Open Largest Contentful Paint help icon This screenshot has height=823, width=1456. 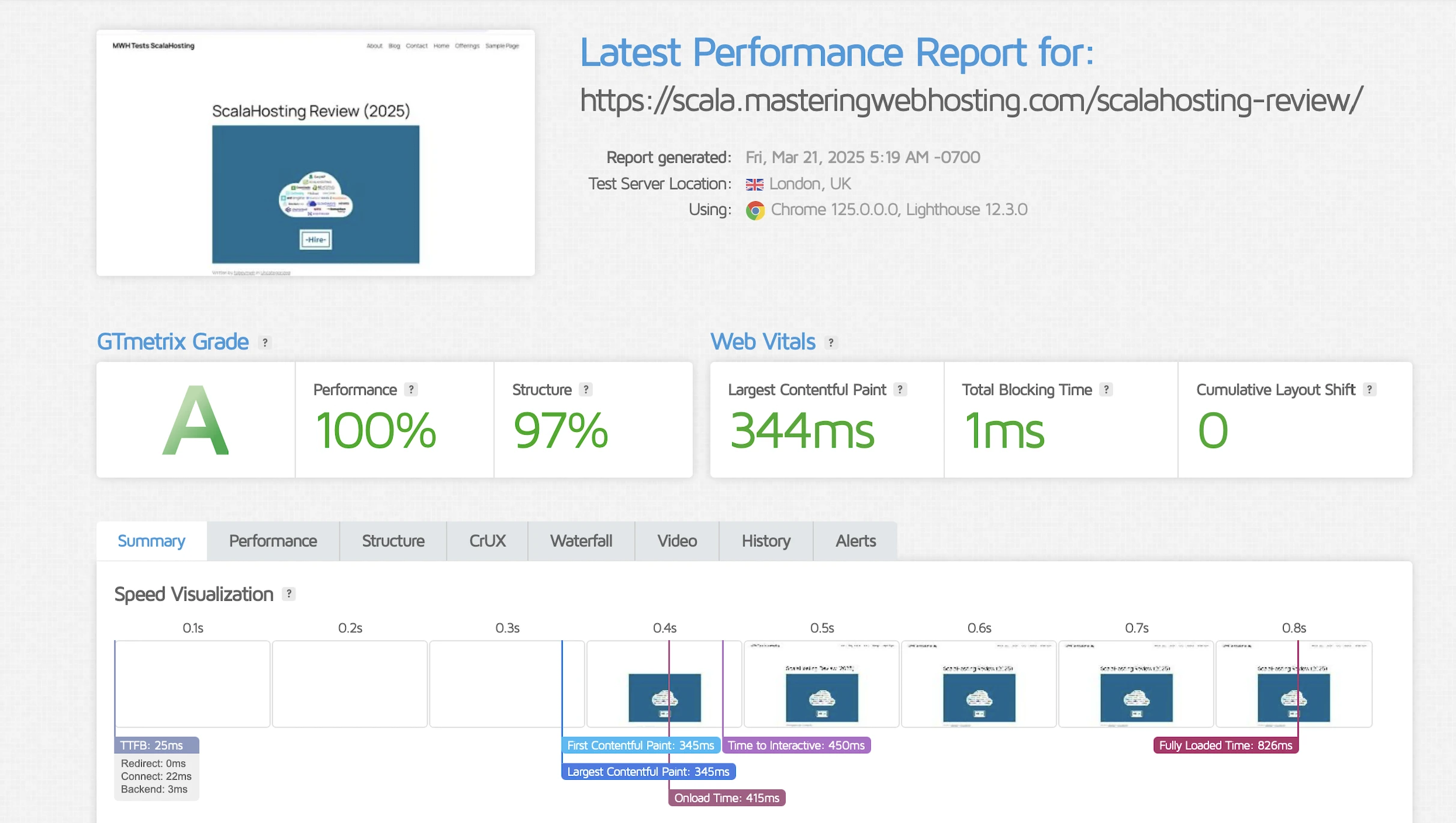click(900, 389)
